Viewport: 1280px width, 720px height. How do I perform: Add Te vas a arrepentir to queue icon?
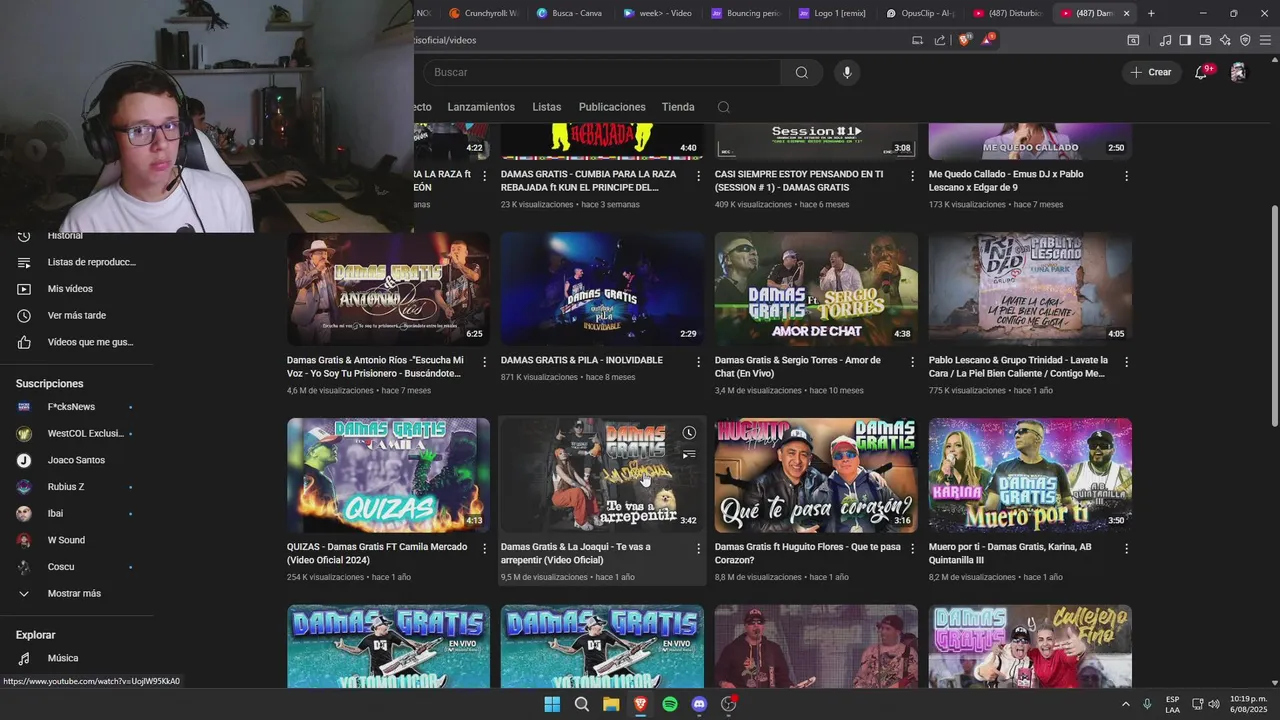(689, 455)
